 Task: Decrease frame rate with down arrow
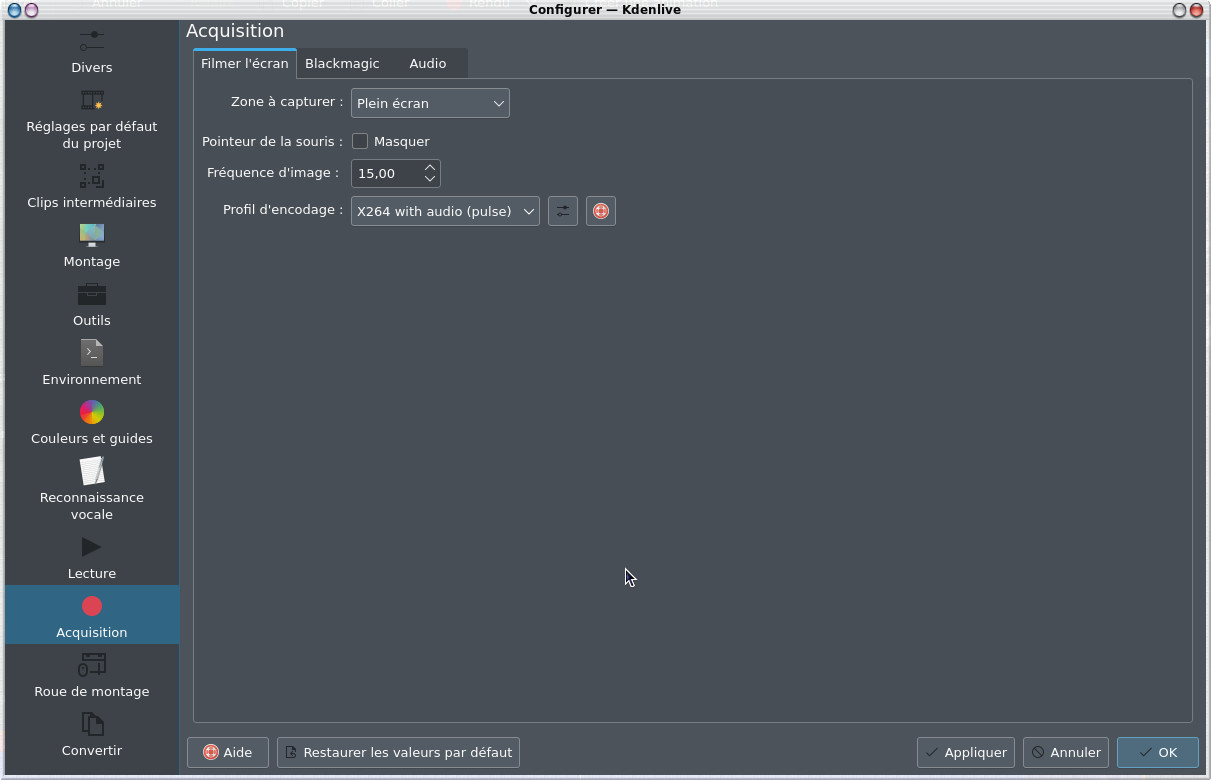tap(430, 179)
